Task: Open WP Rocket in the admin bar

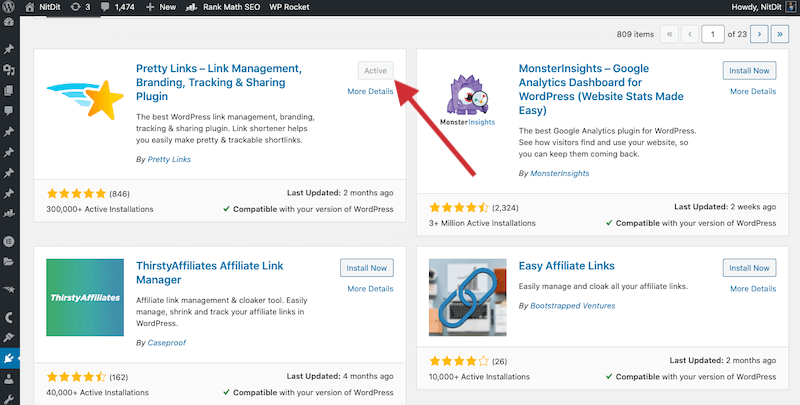Action: click(289, 7)
